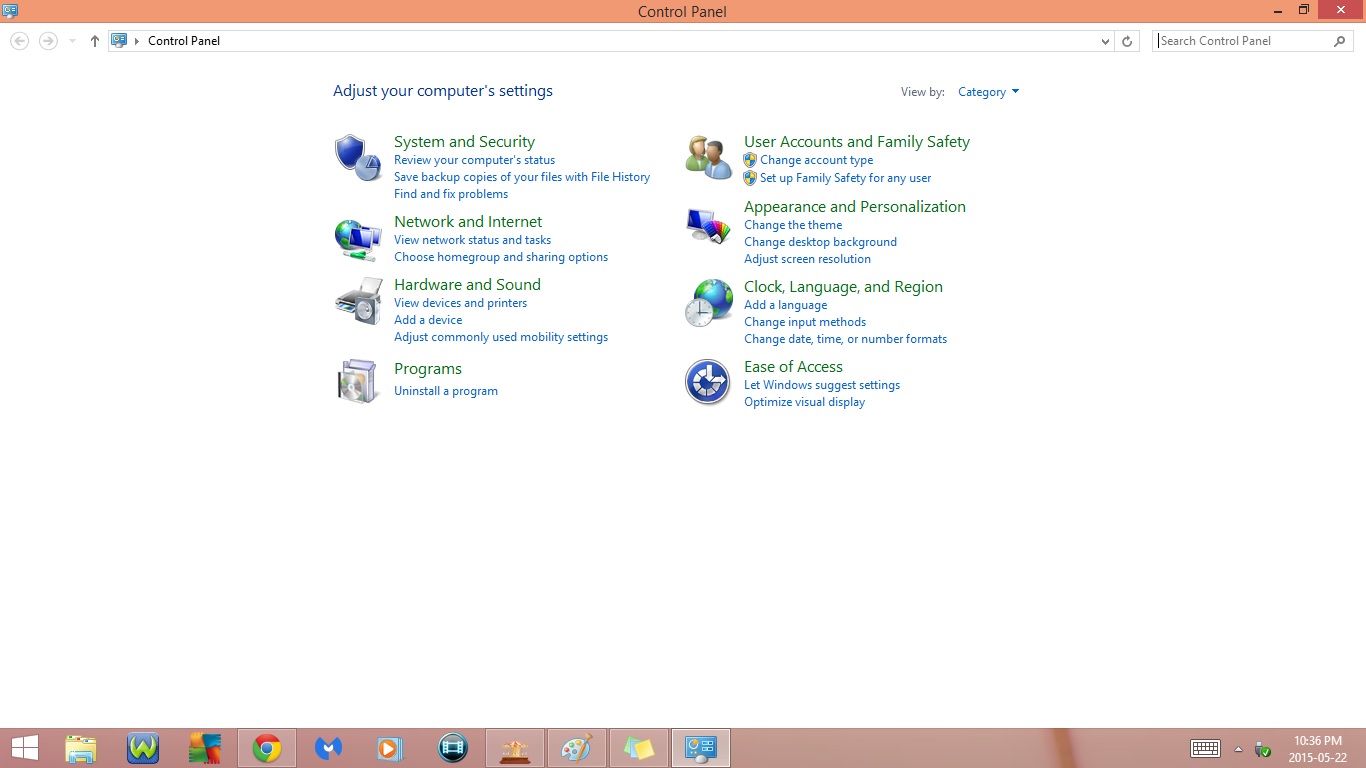Click Find and fix problems
Image resolution: width=1366 pixels, height=768 pixels.
pos(451,194)
